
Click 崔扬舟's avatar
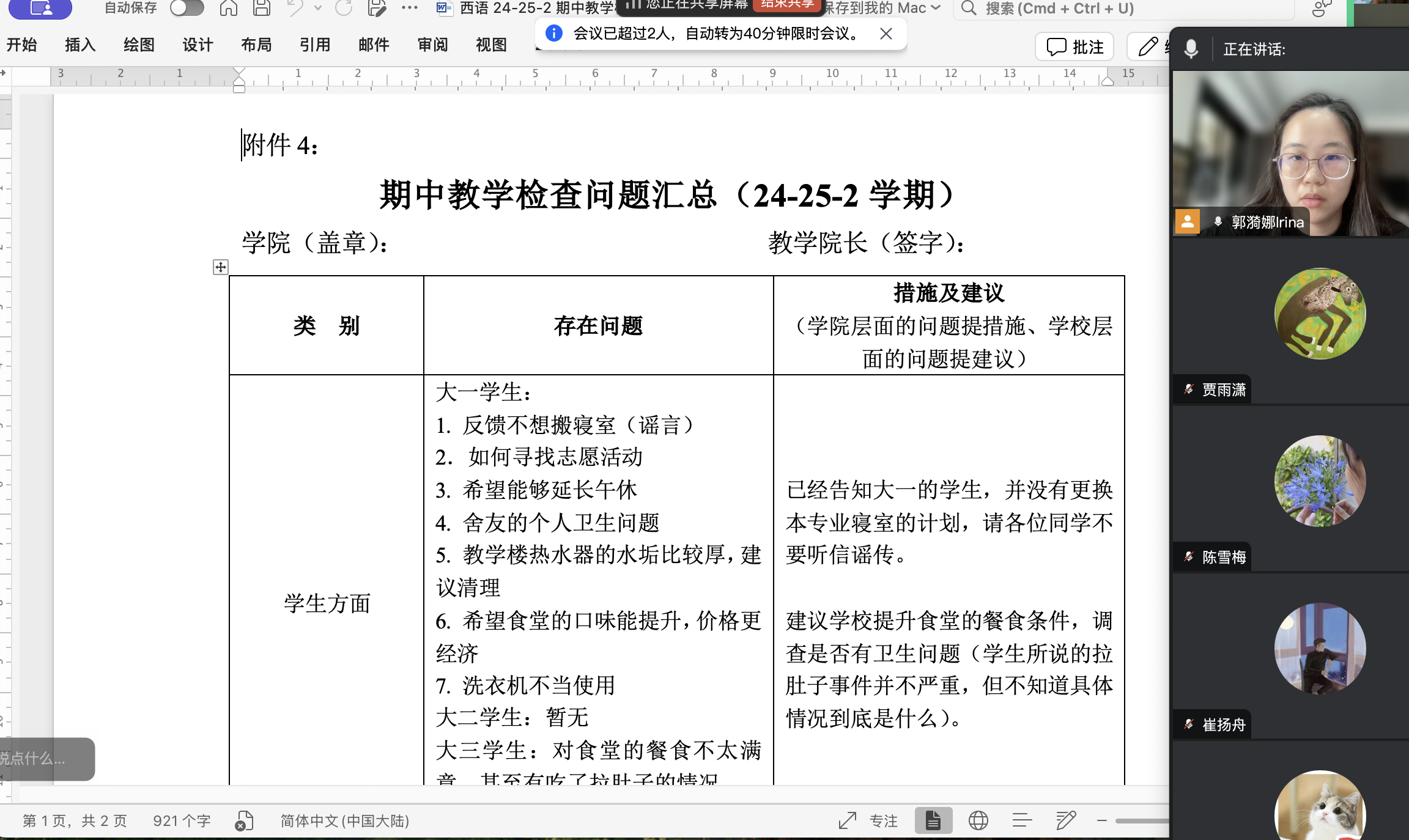[1320, 649]
